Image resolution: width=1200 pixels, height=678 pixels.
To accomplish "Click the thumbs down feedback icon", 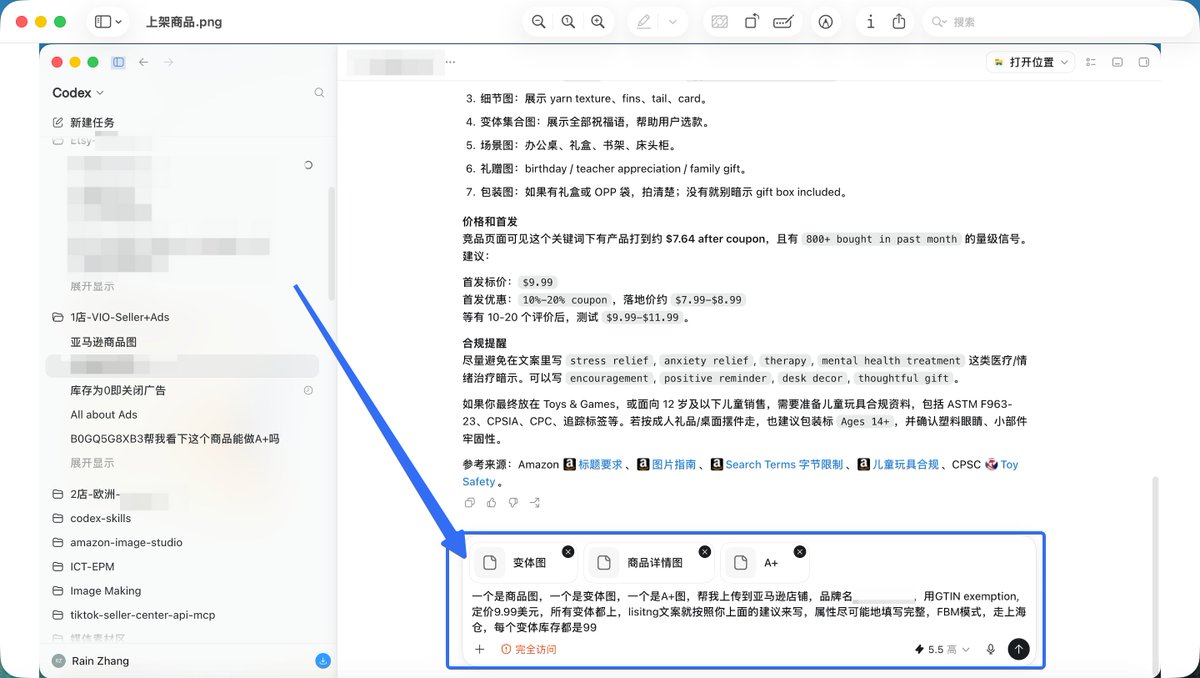I will [x=513, y=502].
